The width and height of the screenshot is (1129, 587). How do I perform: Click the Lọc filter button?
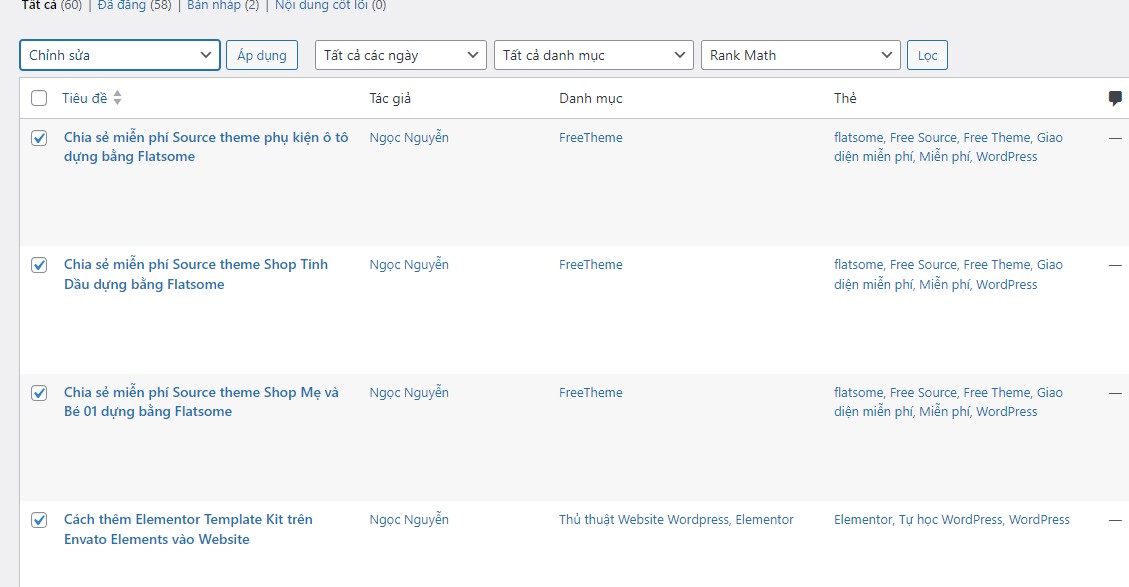(927, 55)
